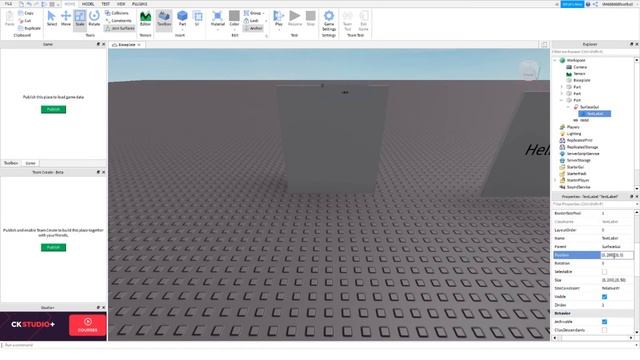Select Terrain in the Explorer tree
Image resolution: width=640 pixels, height=360 pixels.
pyautogui.click(x=579, y=74)
